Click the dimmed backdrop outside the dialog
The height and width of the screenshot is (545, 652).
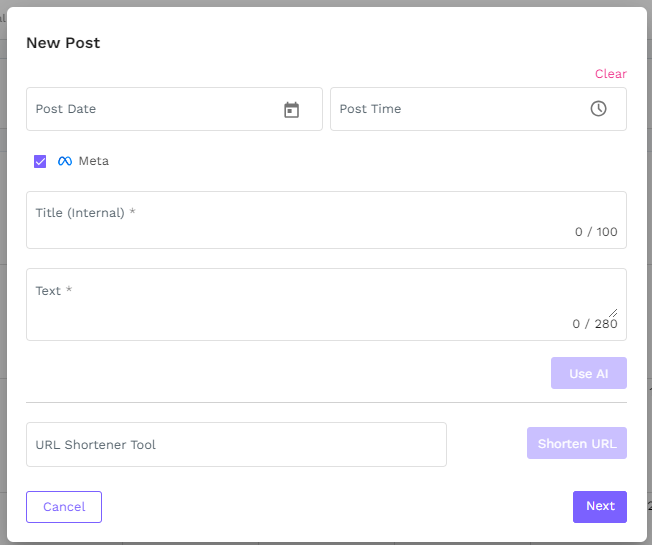[x=3, y=300]
